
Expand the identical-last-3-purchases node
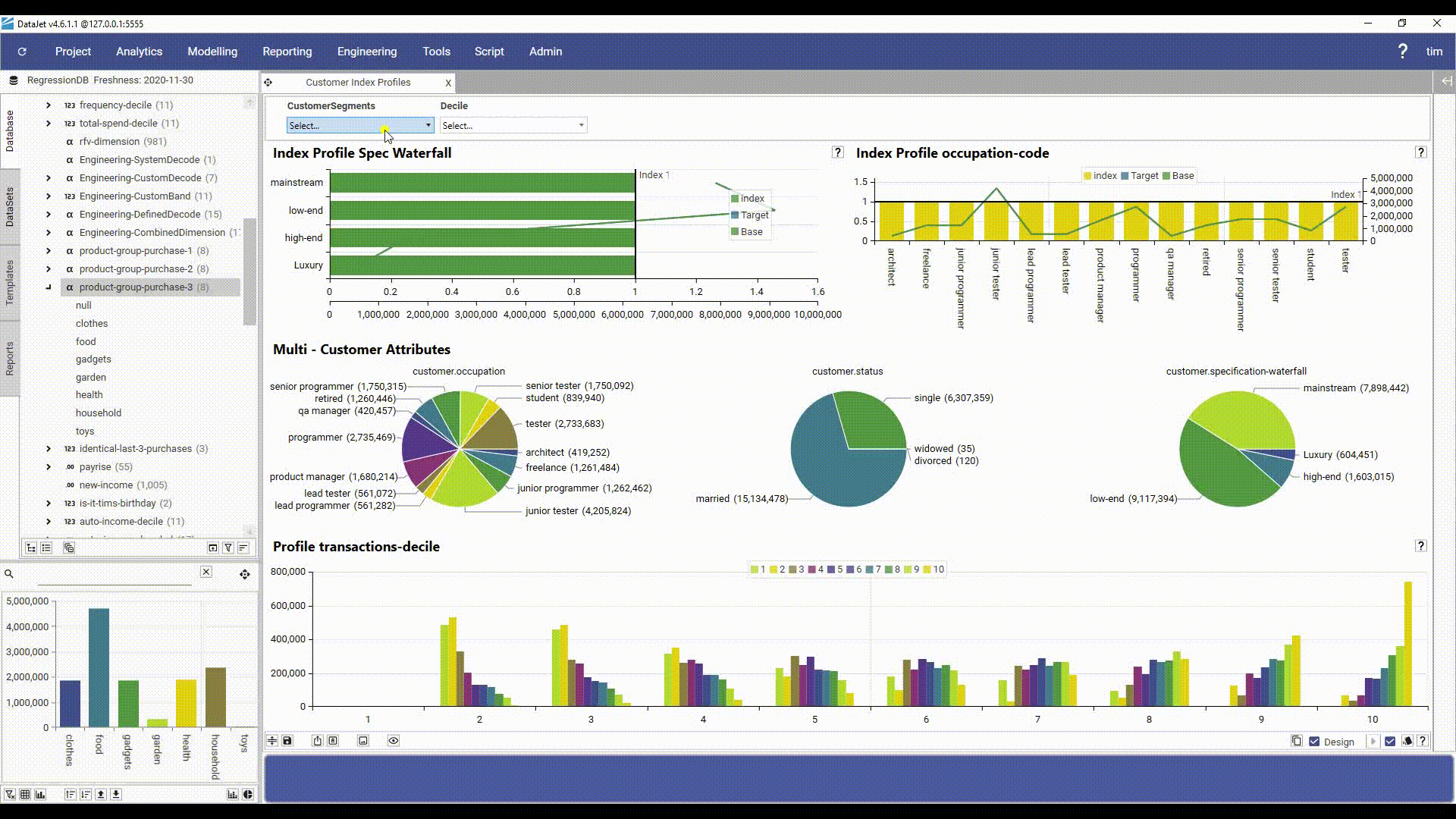pos(49,449)
